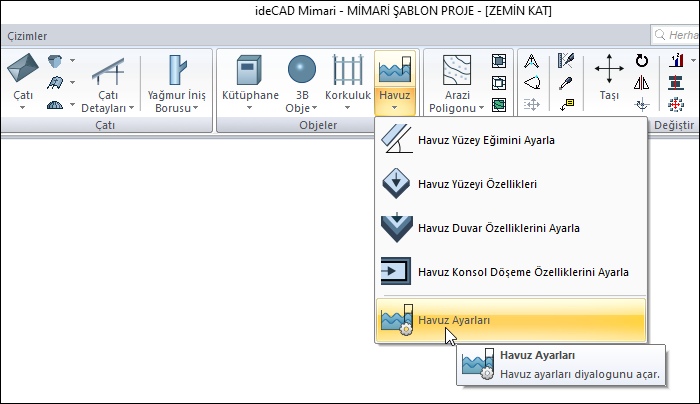Choose Havuz Yüzeyi Özellikleri from menu
Screen dimensions: 700x404
click(511, 184)
